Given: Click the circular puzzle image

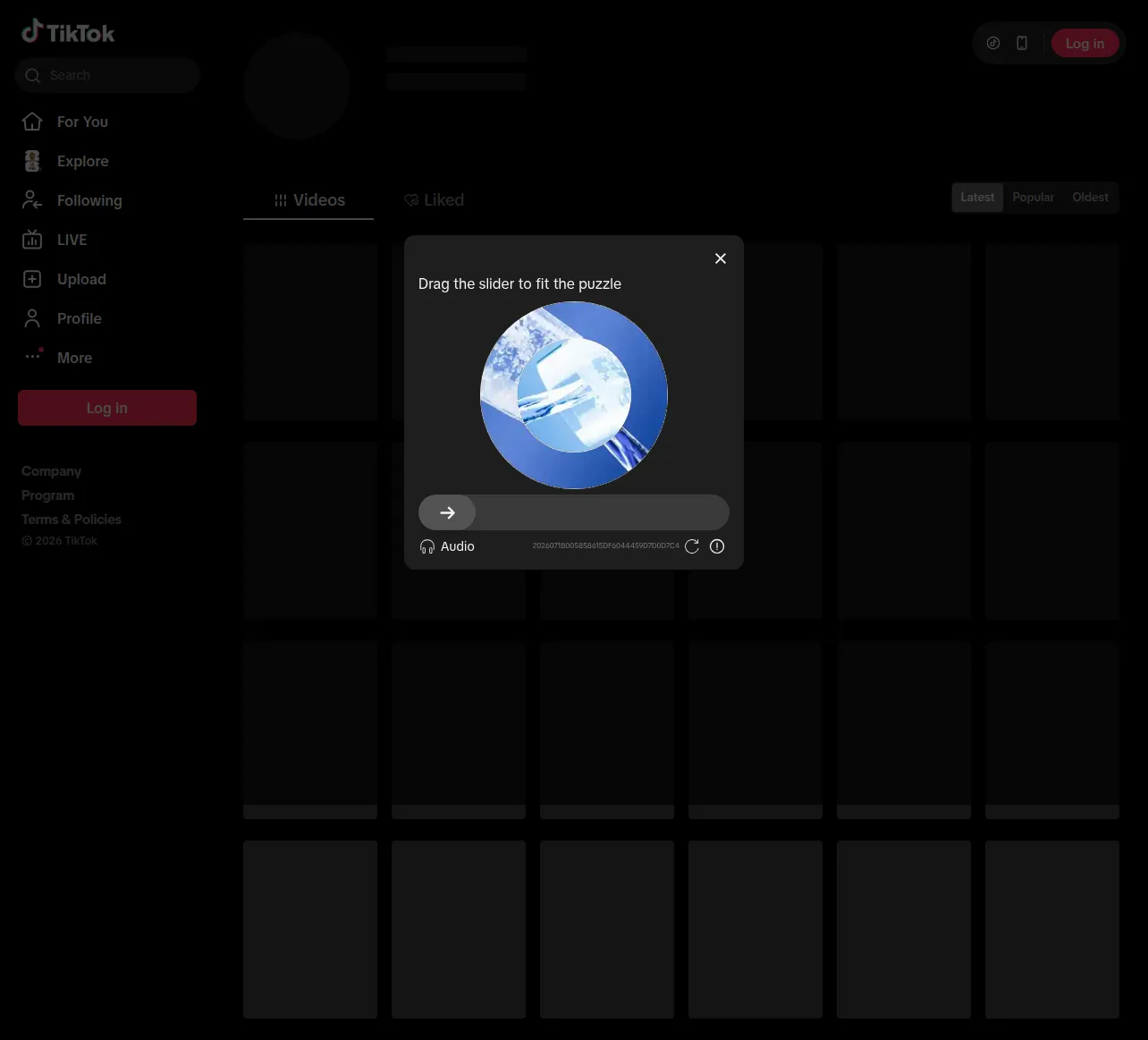Looking at the screenshot, I should click(574, 395).
